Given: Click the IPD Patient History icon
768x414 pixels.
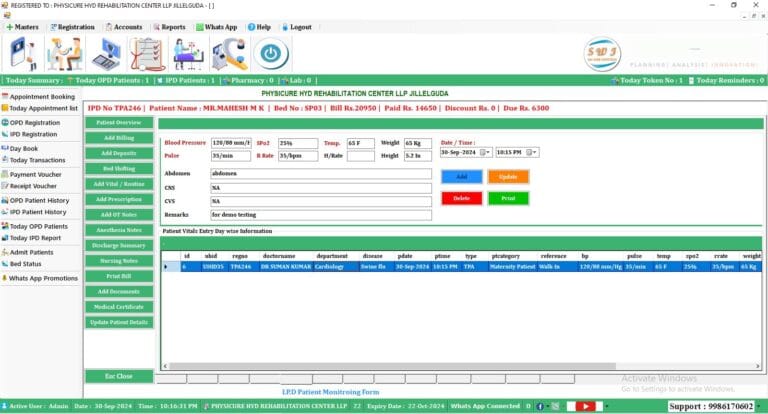Looking at the screenshot, I should coord(5,212).
